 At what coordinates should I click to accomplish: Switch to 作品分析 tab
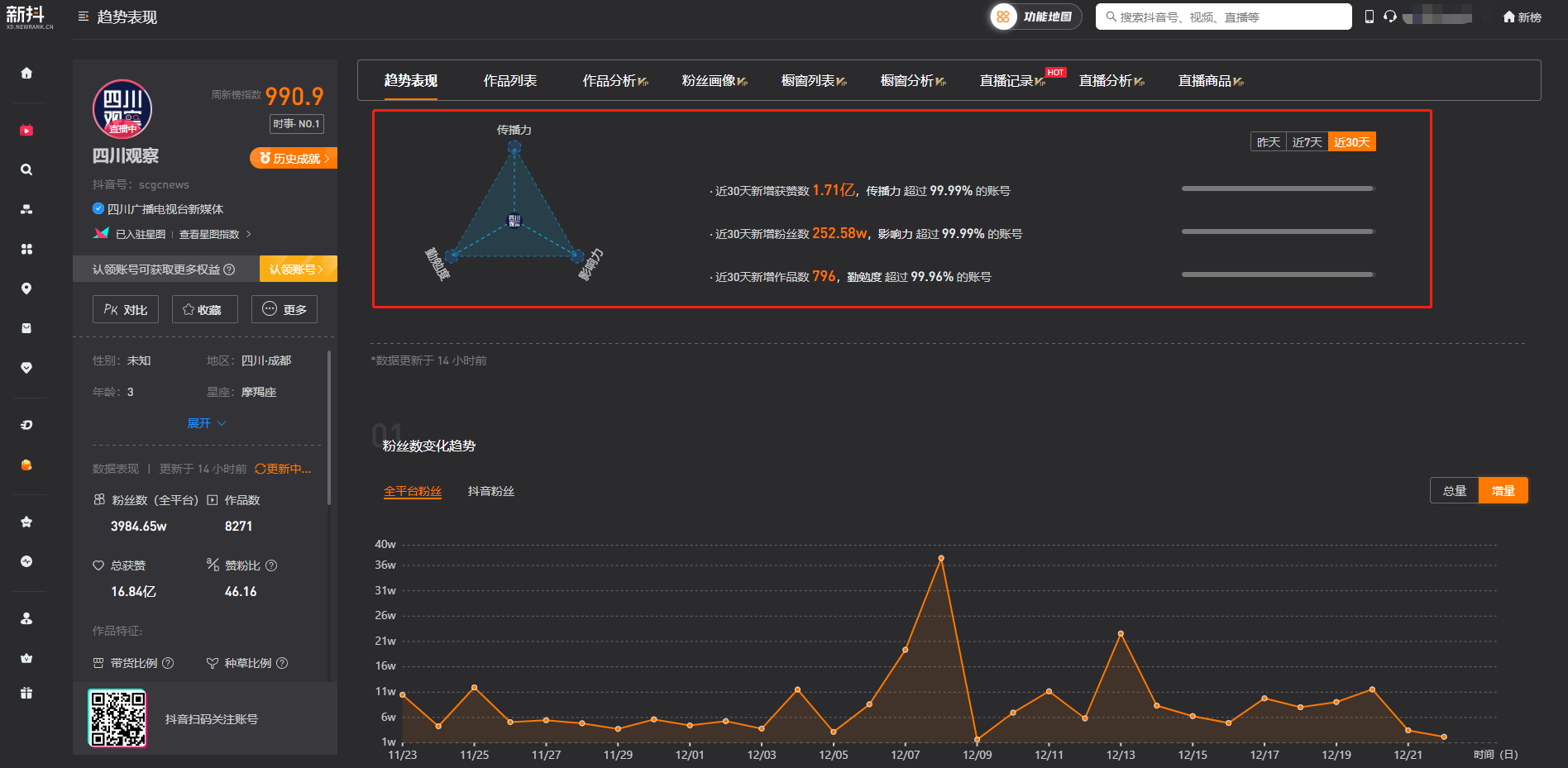[x=615, y=81]
